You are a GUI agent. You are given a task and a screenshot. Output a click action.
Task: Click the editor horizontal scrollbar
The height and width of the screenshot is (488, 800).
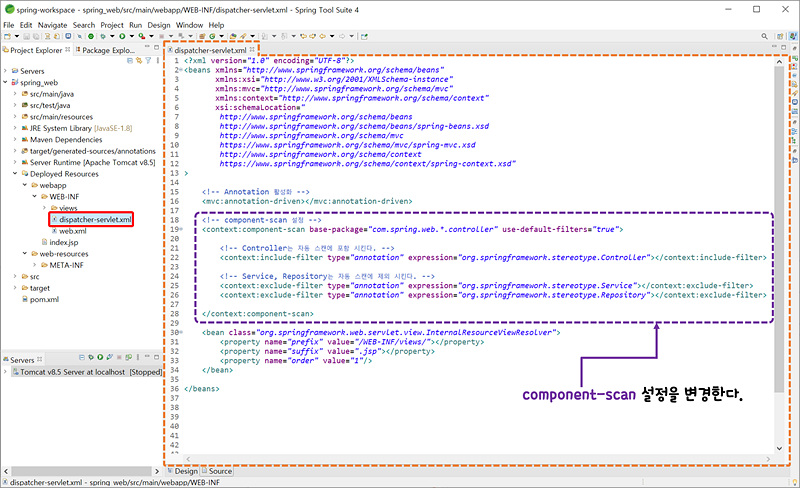478,459
